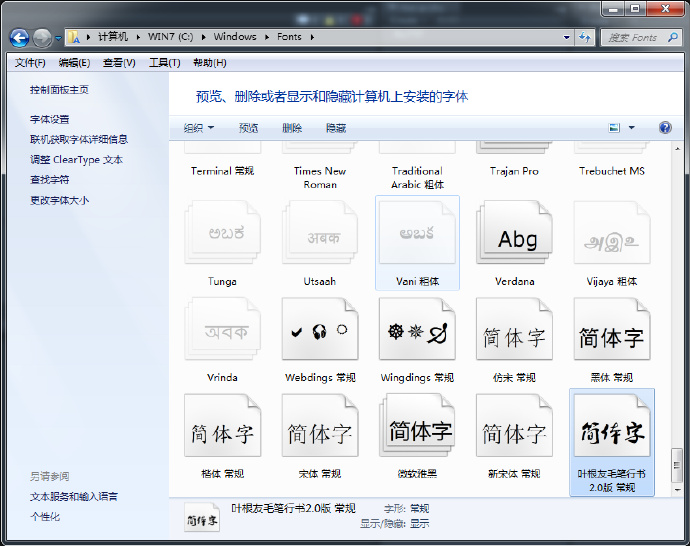This screenshot has height=546, width=690.
Task: Click the 预览 toolbar button
Action: [x=249, y=128]
